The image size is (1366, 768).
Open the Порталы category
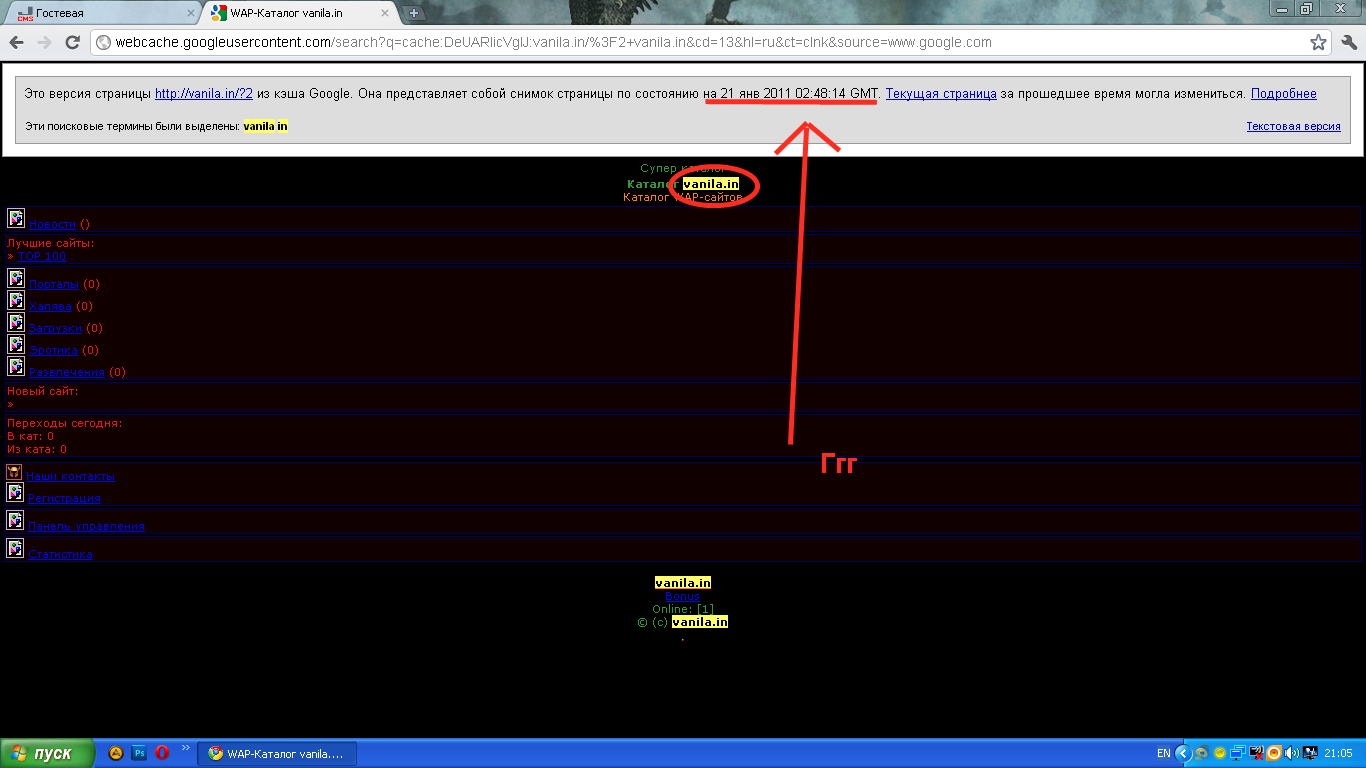pos(54,284)
